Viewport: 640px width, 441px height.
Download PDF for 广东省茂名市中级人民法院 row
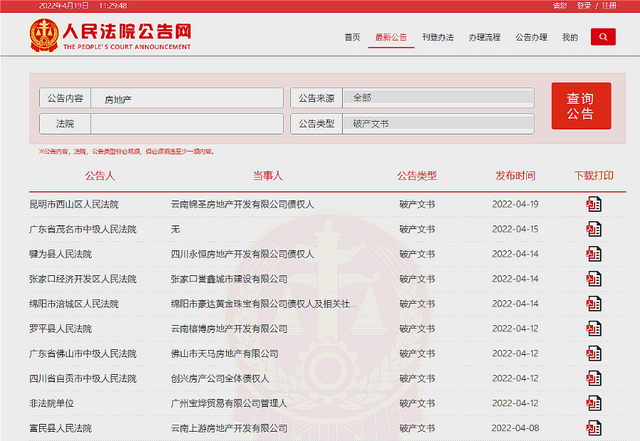[594, 229]
